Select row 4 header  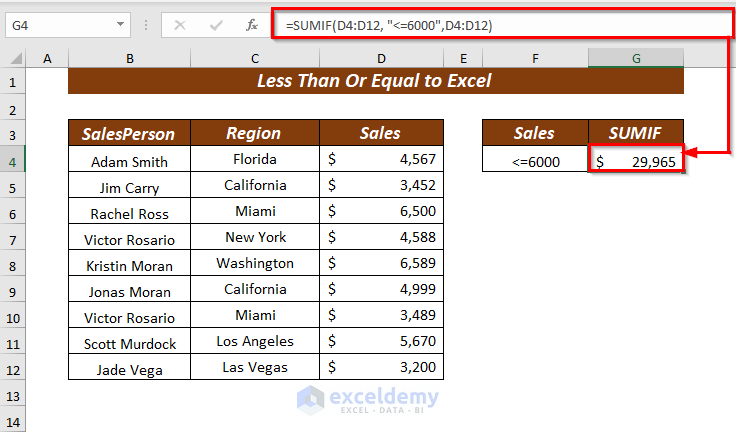click(x=14, y=160)
